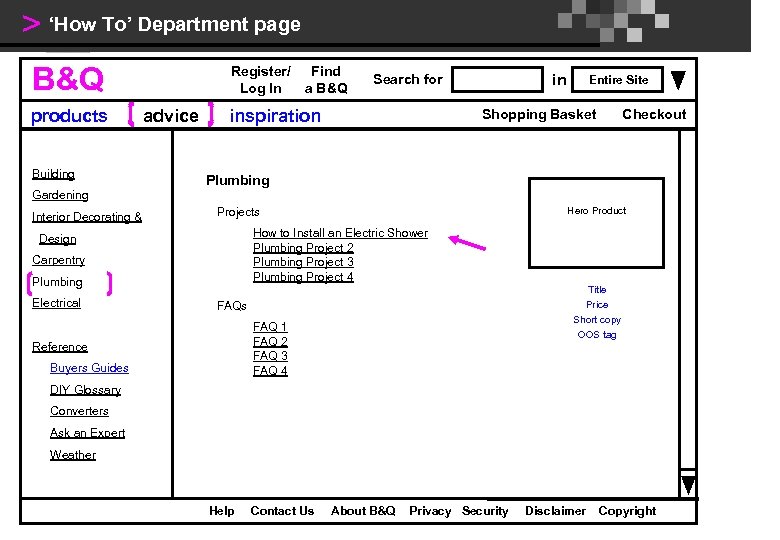This screenshot has height=540, width=780.
Task: Open the Security footer link
Action: pos(485,511)
